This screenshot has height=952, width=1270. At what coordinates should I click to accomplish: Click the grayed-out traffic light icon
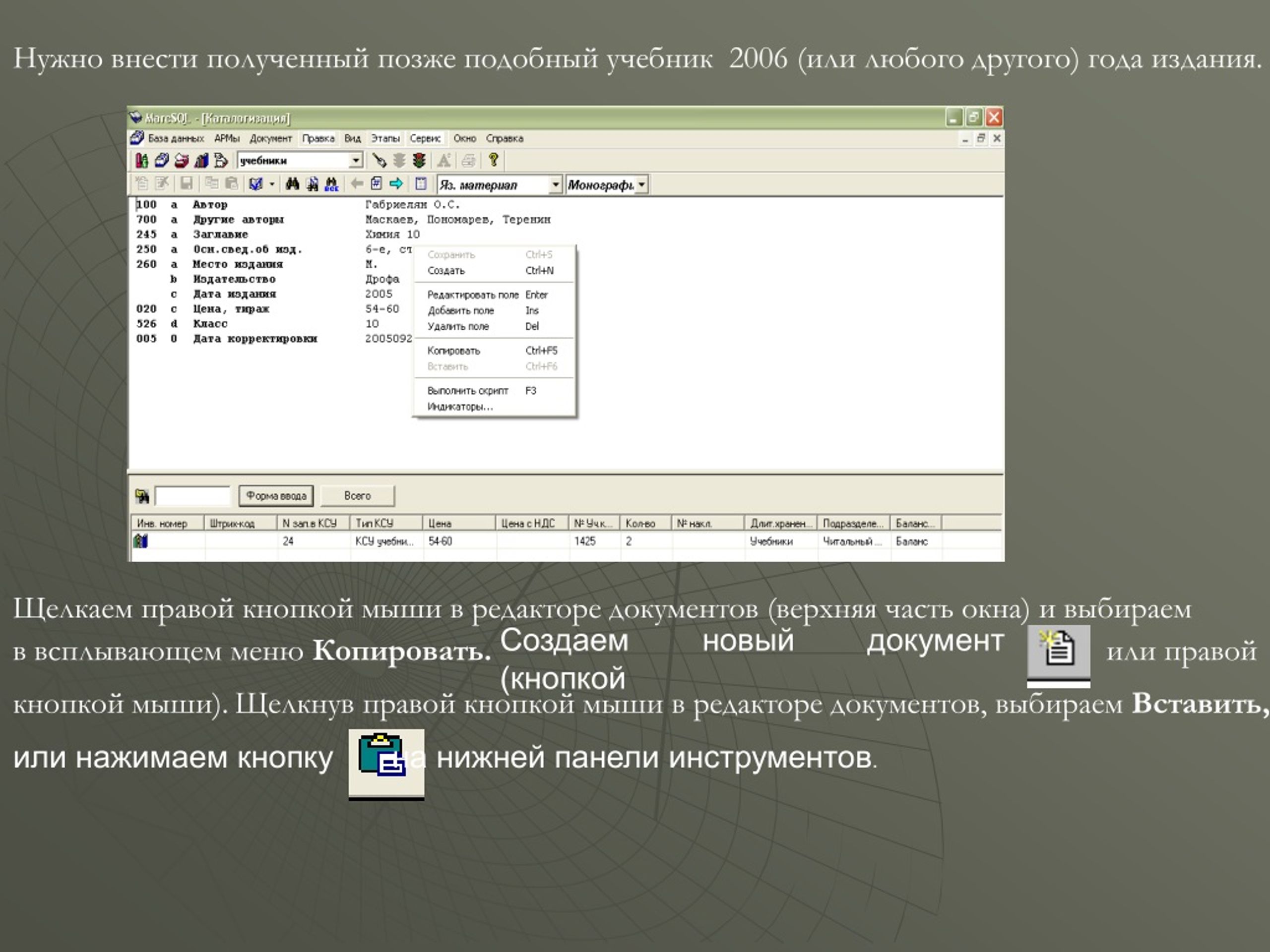[399, 161]
